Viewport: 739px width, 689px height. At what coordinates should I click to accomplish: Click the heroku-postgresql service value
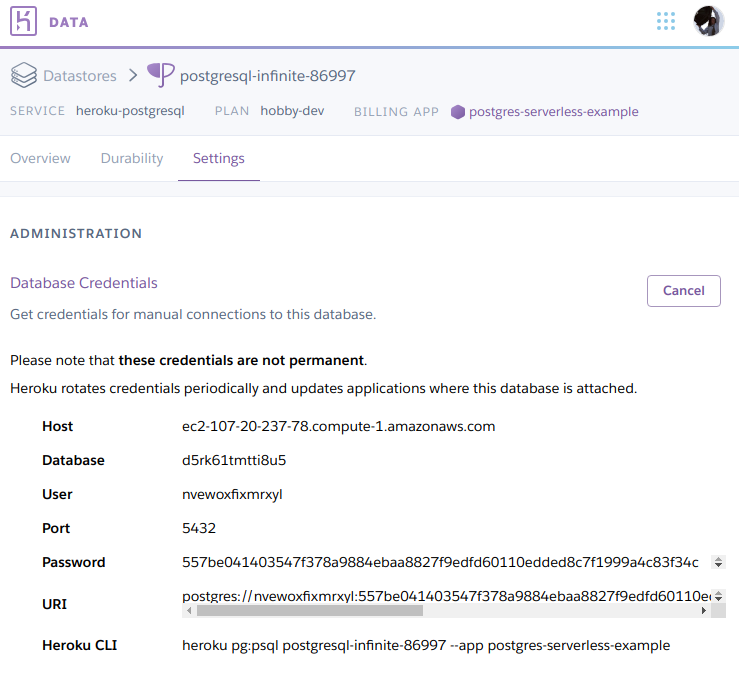[x=130, y=111]
